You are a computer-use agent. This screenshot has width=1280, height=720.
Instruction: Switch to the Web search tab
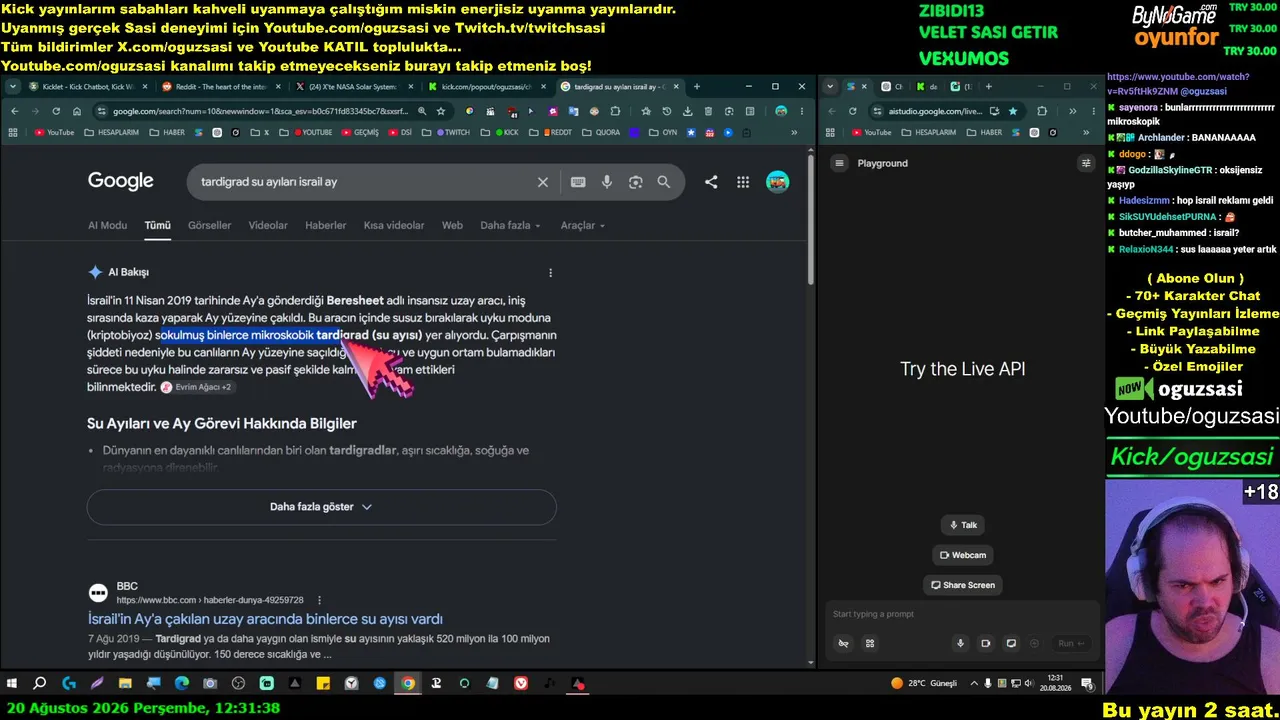452,226
